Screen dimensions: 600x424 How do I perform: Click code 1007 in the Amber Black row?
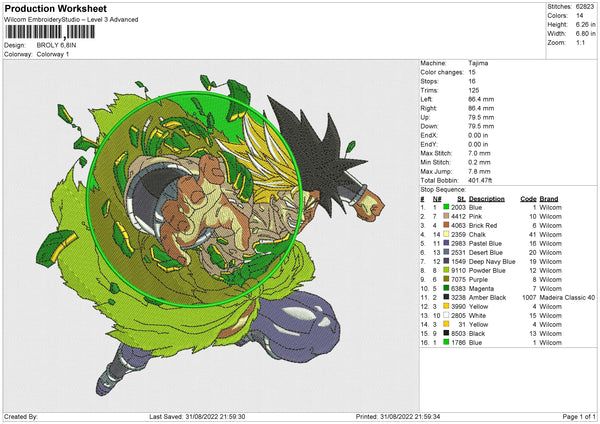529,297
